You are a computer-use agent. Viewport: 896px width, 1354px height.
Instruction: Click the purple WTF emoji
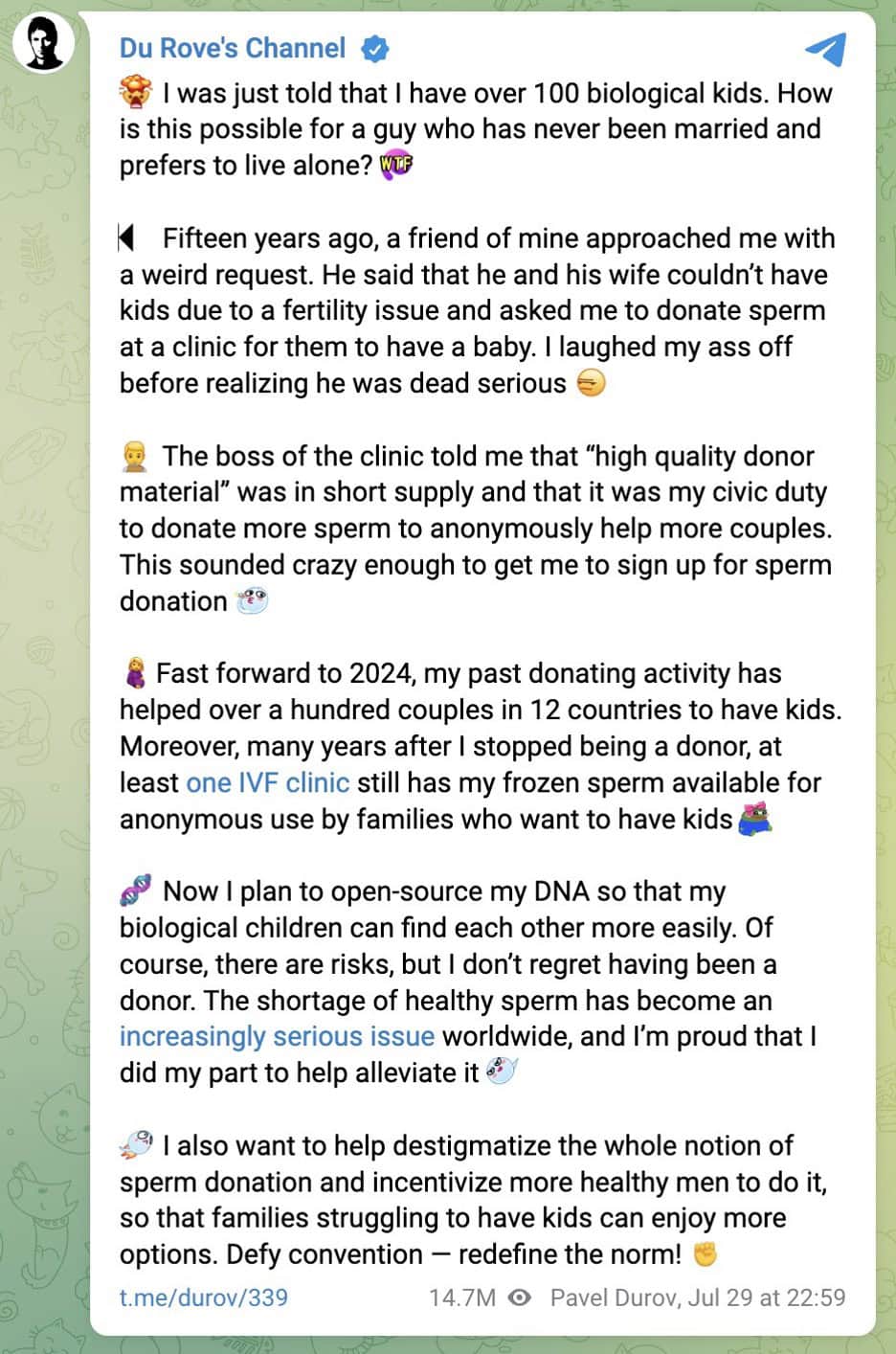[395, 165]
